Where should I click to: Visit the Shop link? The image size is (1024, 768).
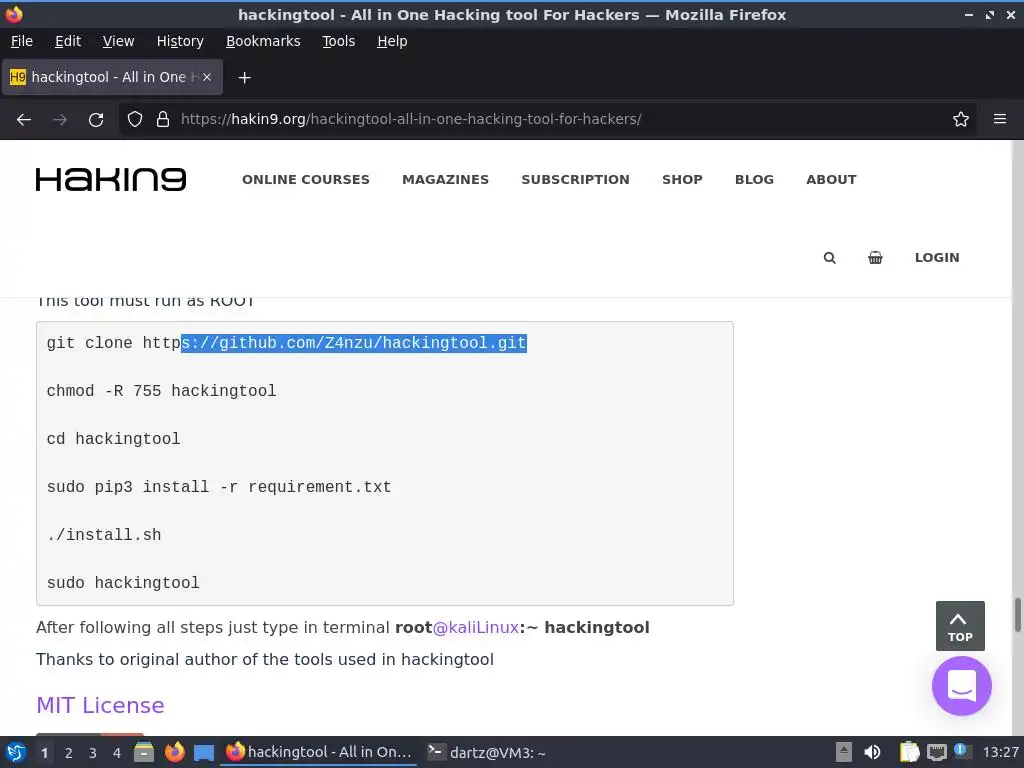point(682,180)
